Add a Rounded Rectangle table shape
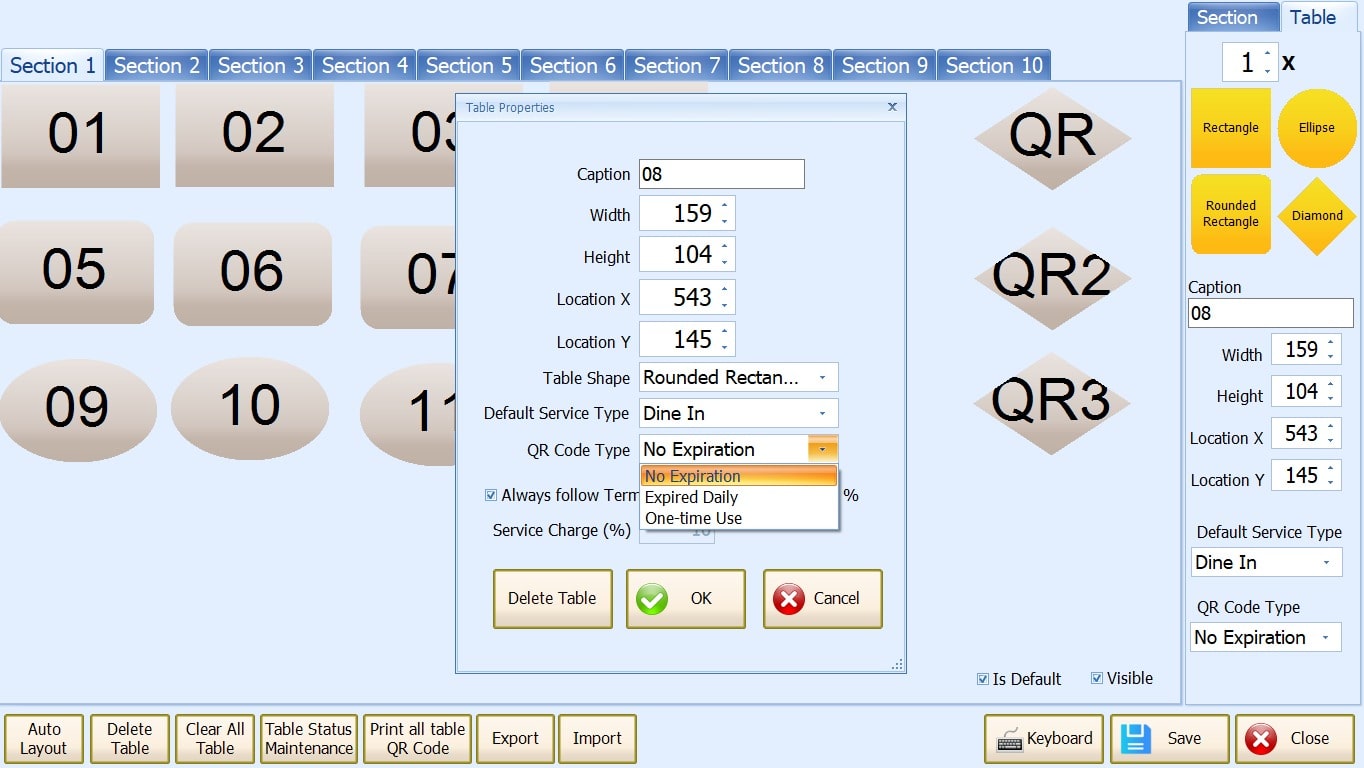1364x768 pixels. [1230, 214]
